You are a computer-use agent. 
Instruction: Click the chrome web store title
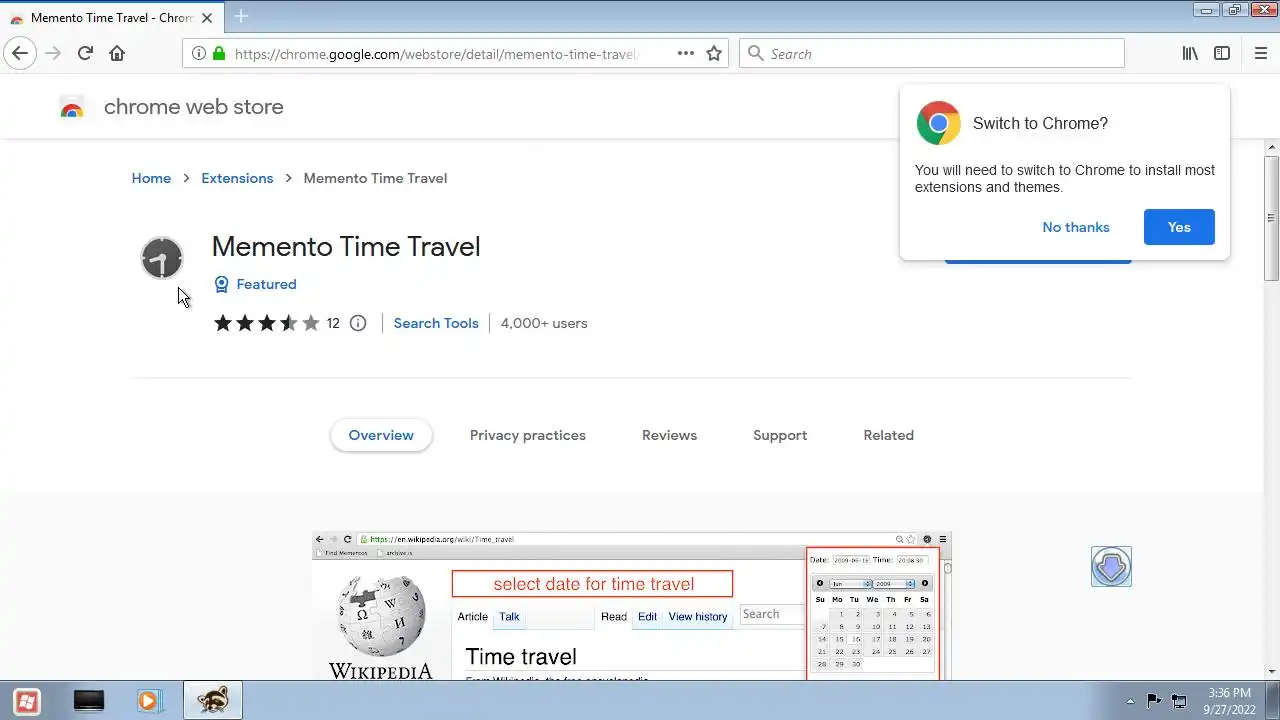click(x=194, y=107)
